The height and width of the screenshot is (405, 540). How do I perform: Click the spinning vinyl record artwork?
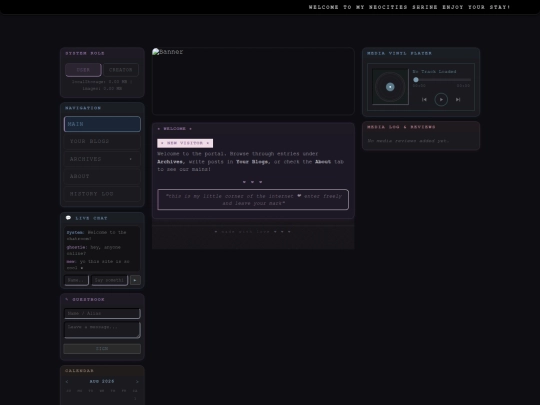click(x=390, y=87)
